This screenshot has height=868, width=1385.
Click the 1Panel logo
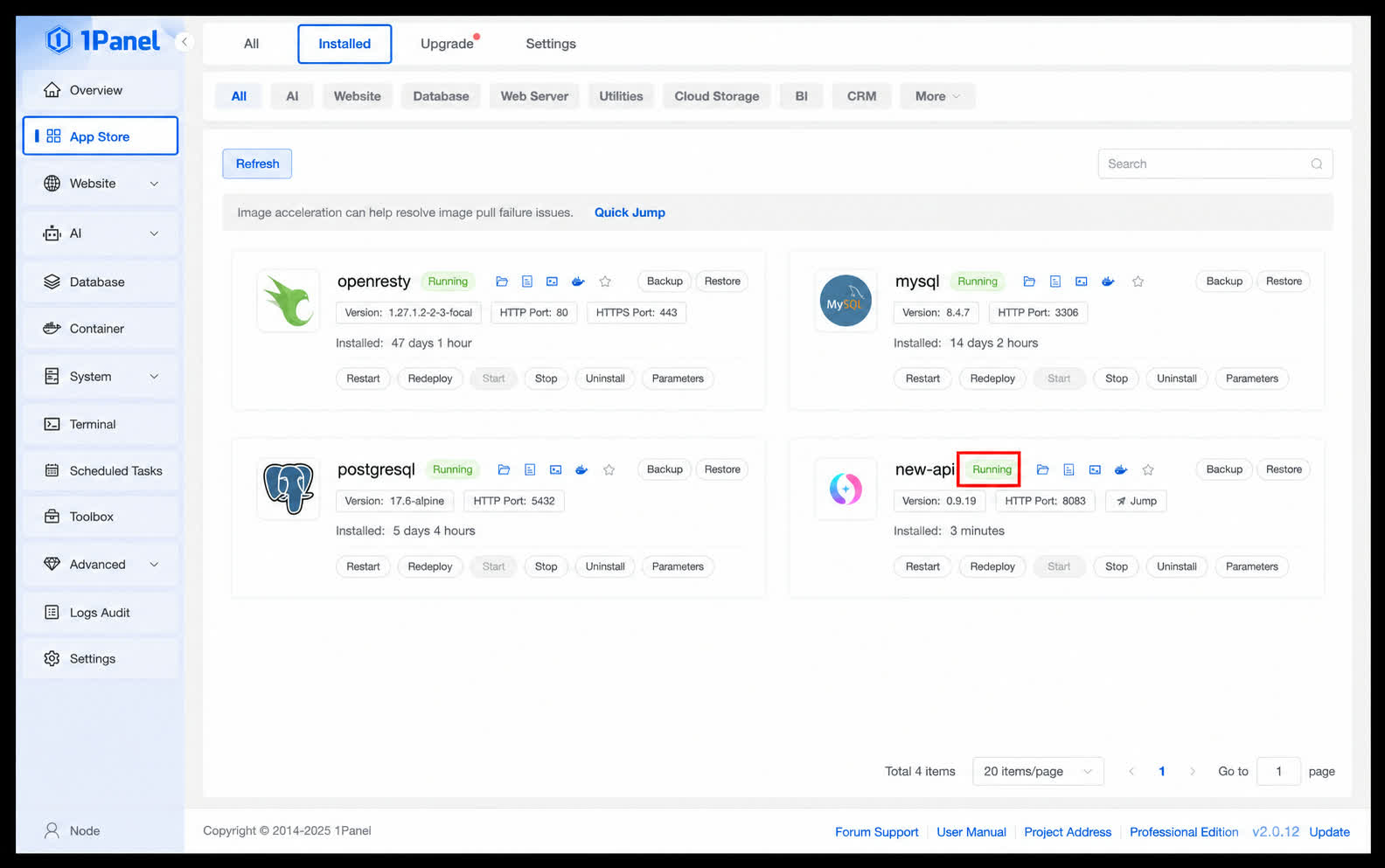tap(102, 40)
